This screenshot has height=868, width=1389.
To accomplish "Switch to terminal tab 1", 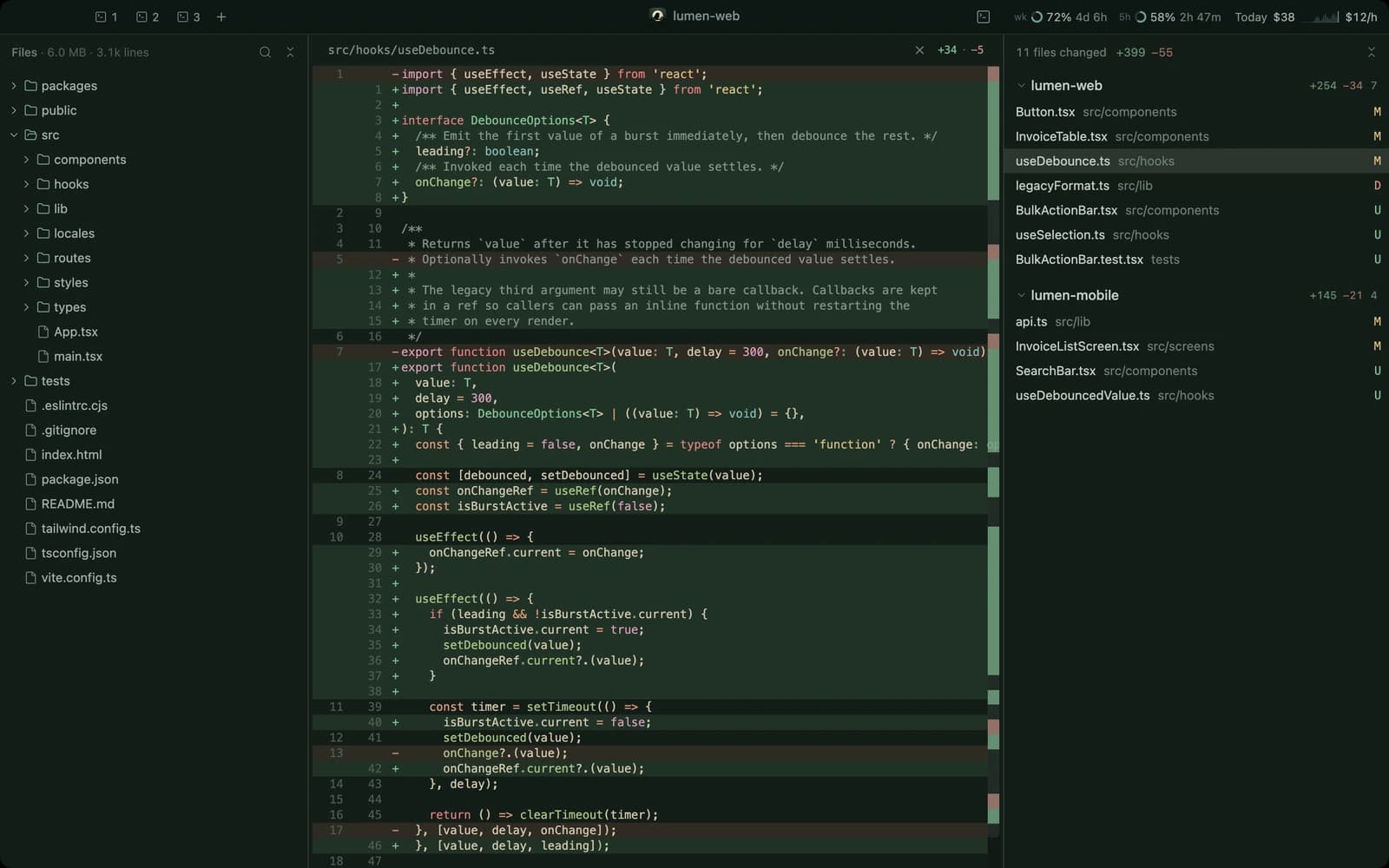I will [106, 16].
